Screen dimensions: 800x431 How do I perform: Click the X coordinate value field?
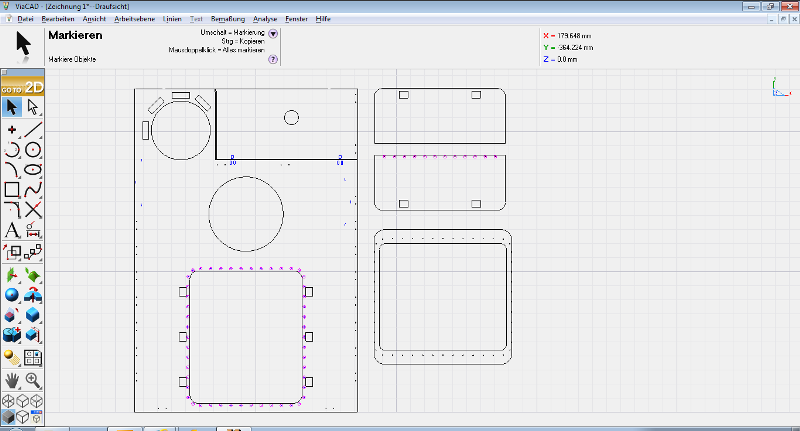575,36
